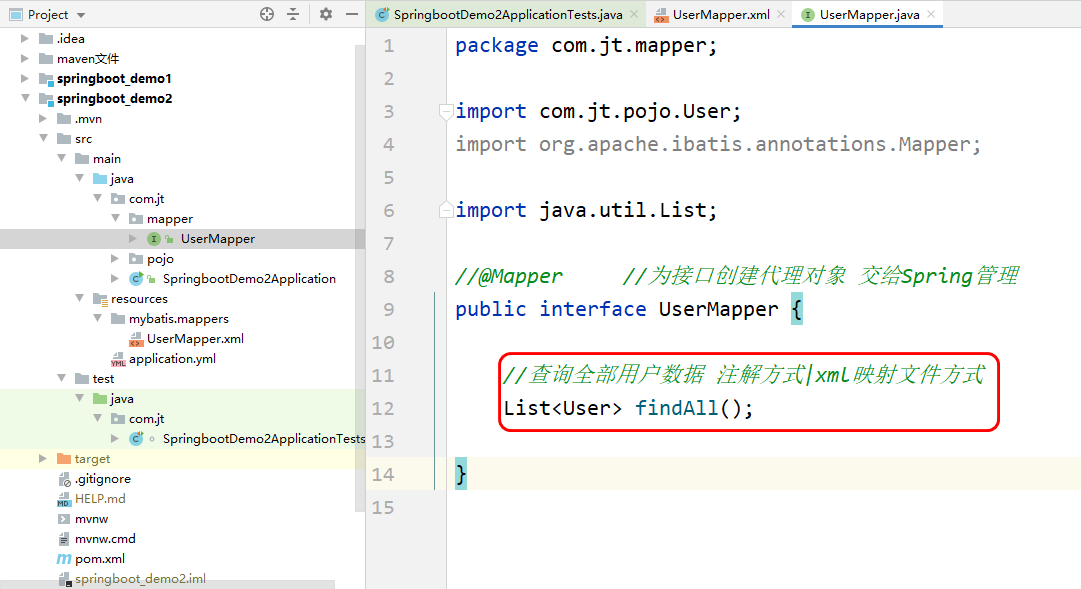Screen dimensions: 1081x589
Task: Click the locate/select opened file target icon
Action: pos(267,14)
